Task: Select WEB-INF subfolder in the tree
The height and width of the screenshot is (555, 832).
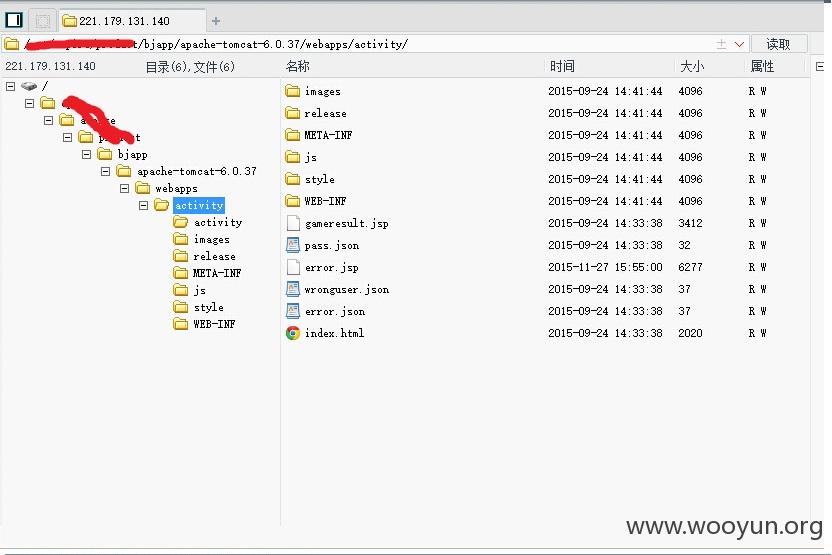Action: point(214,324)
